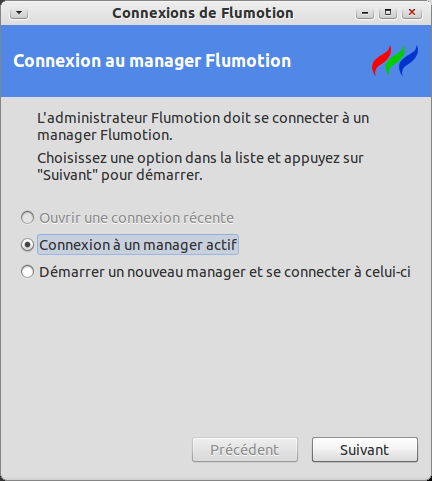The image size is (432, 481).
Task: Click the greyed-out label 'Ouvrir une connexion récente'
Action: click(x=136, y=218)
